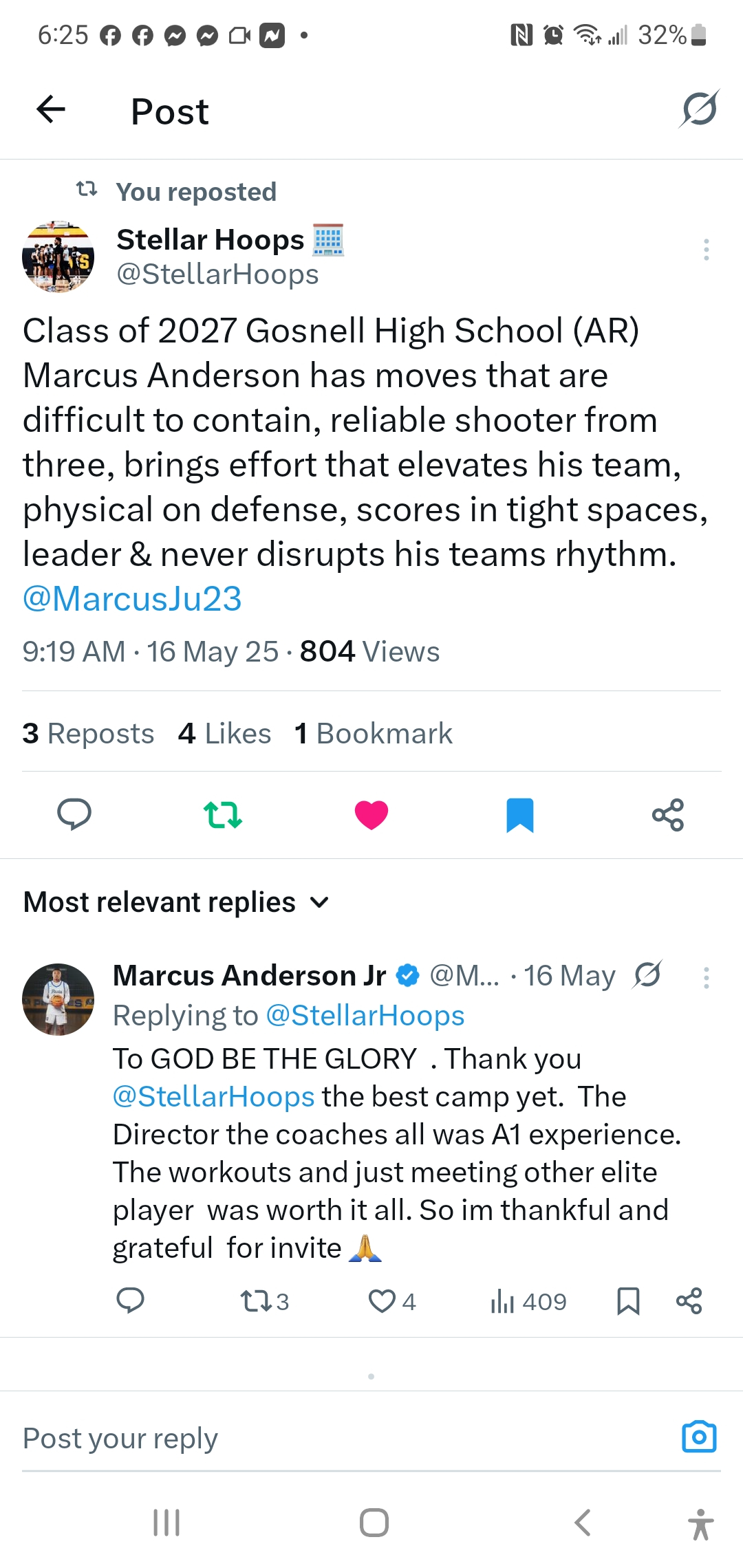Tap the Post your reply field
This screenshot has width=743, height=1568.
344,1438
